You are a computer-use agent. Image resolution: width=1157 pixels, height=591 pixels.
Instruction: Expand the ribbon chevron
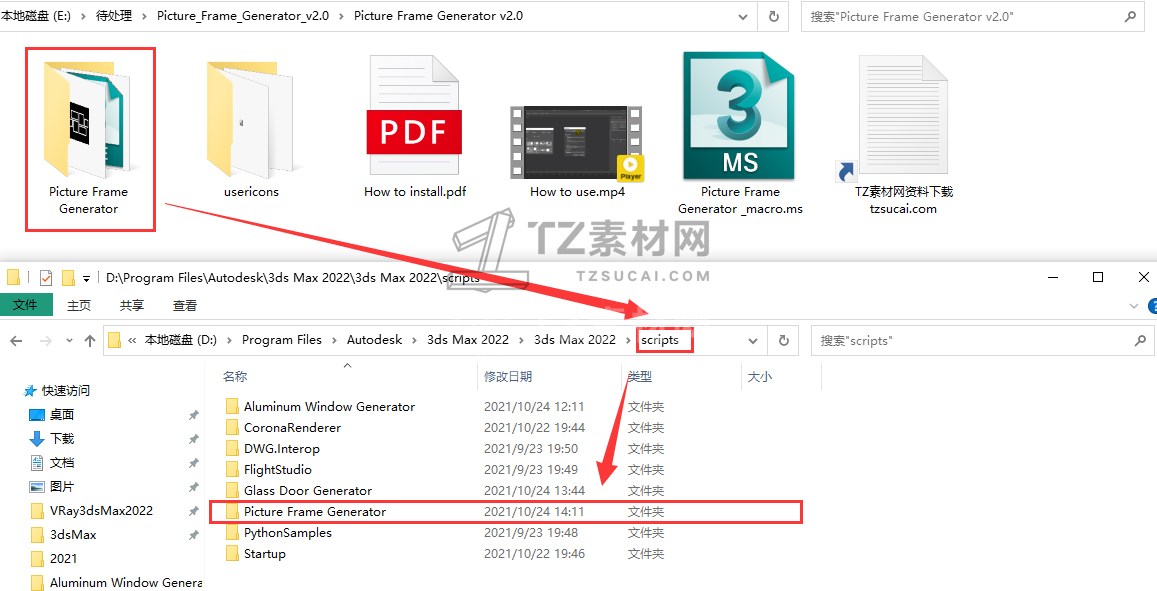[x=1134, y=305]
